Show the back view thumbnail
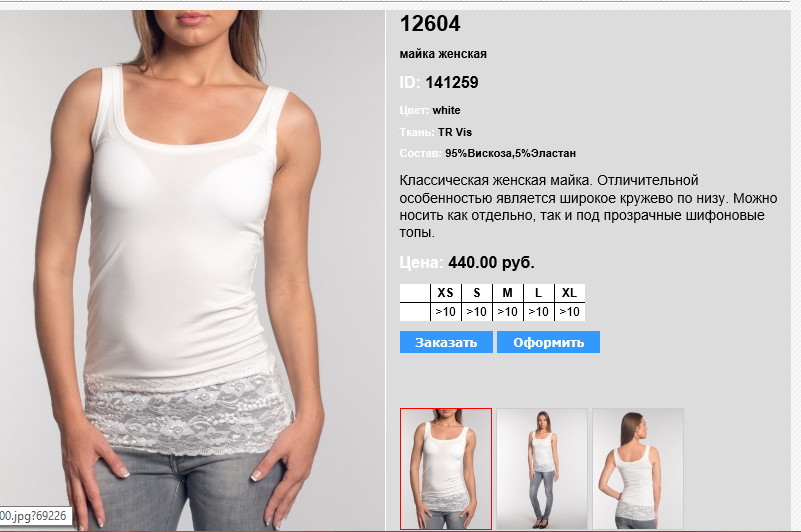The image size is (801, 532). (x=638, y=469)
